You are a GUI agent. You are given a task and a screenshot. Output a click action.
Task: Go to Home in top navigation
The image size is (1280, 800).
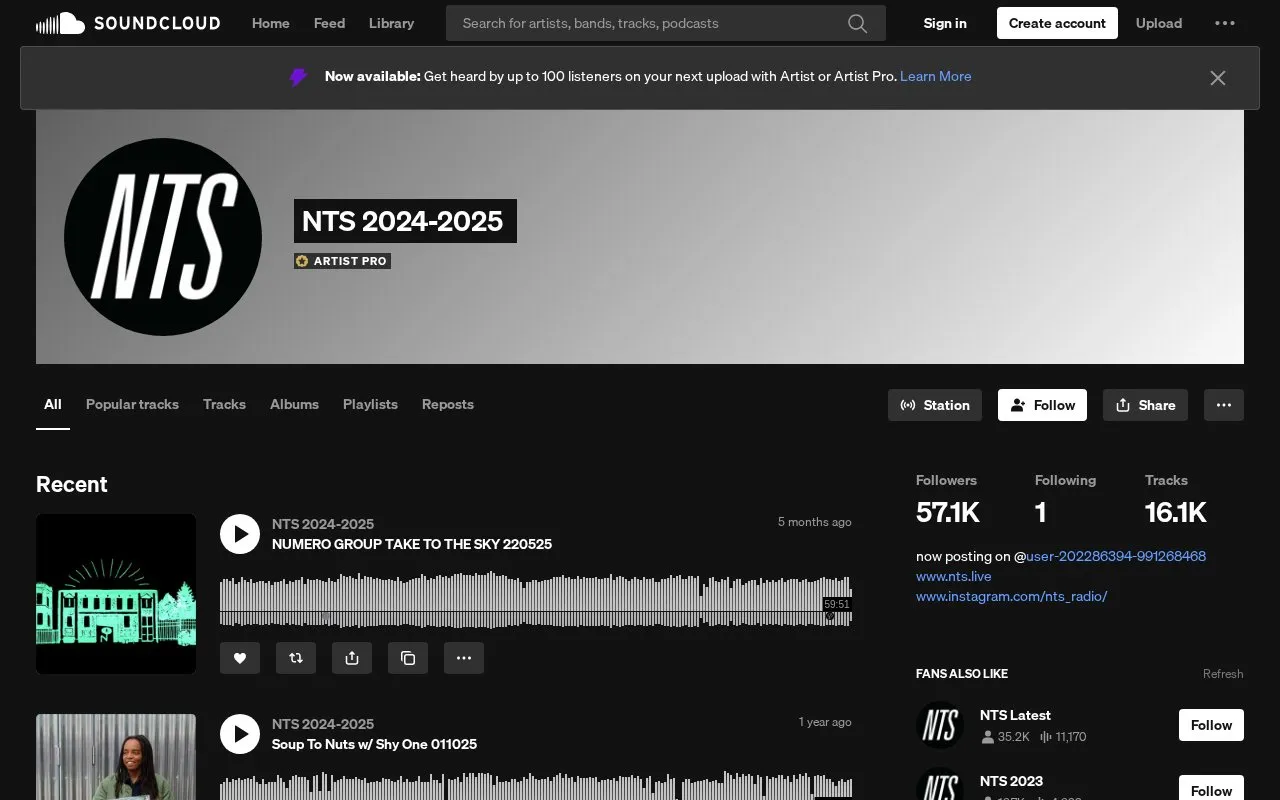point(271,23)
